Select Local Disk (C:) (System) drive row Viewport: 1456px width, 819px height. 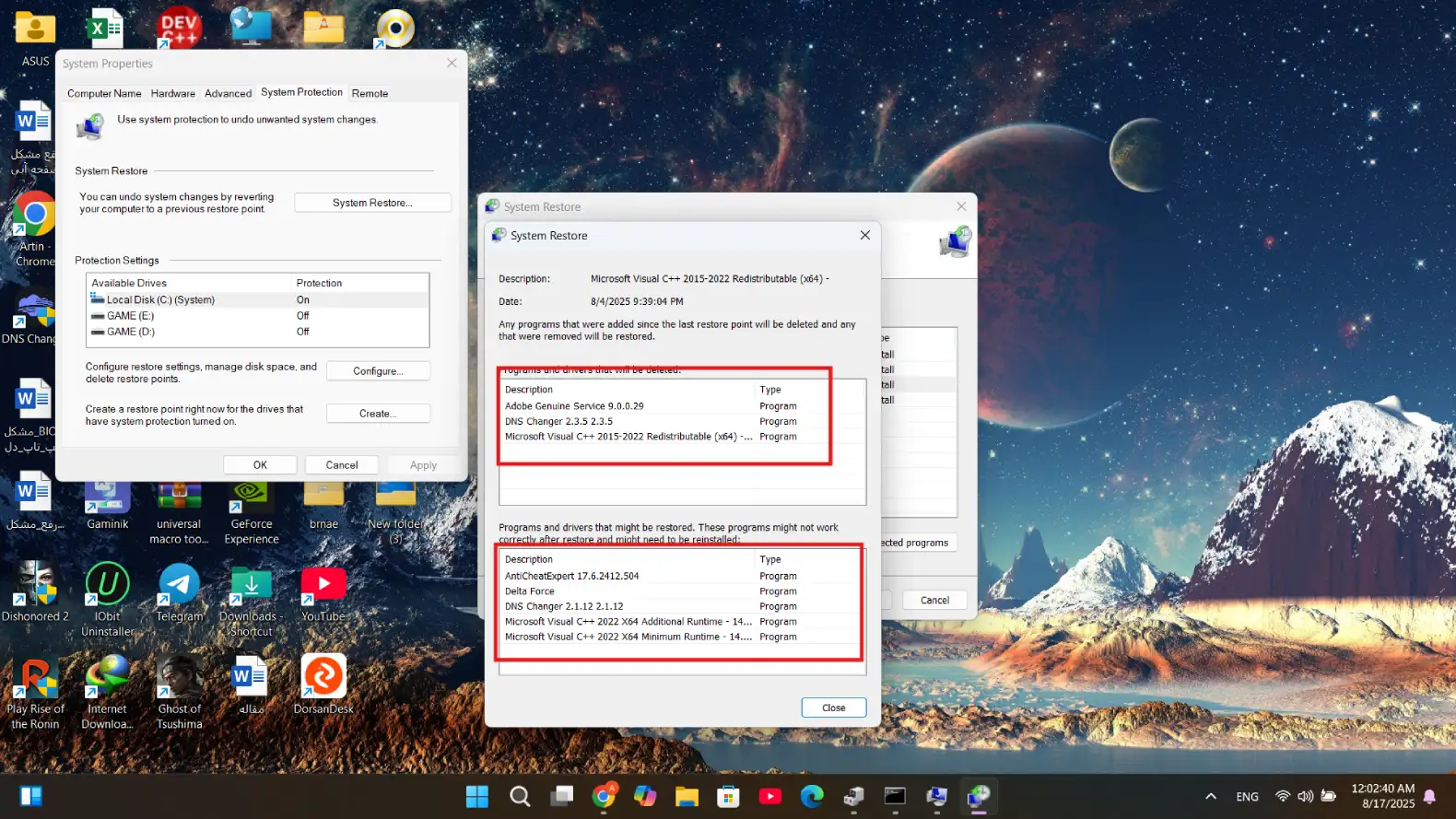[160, 300]
